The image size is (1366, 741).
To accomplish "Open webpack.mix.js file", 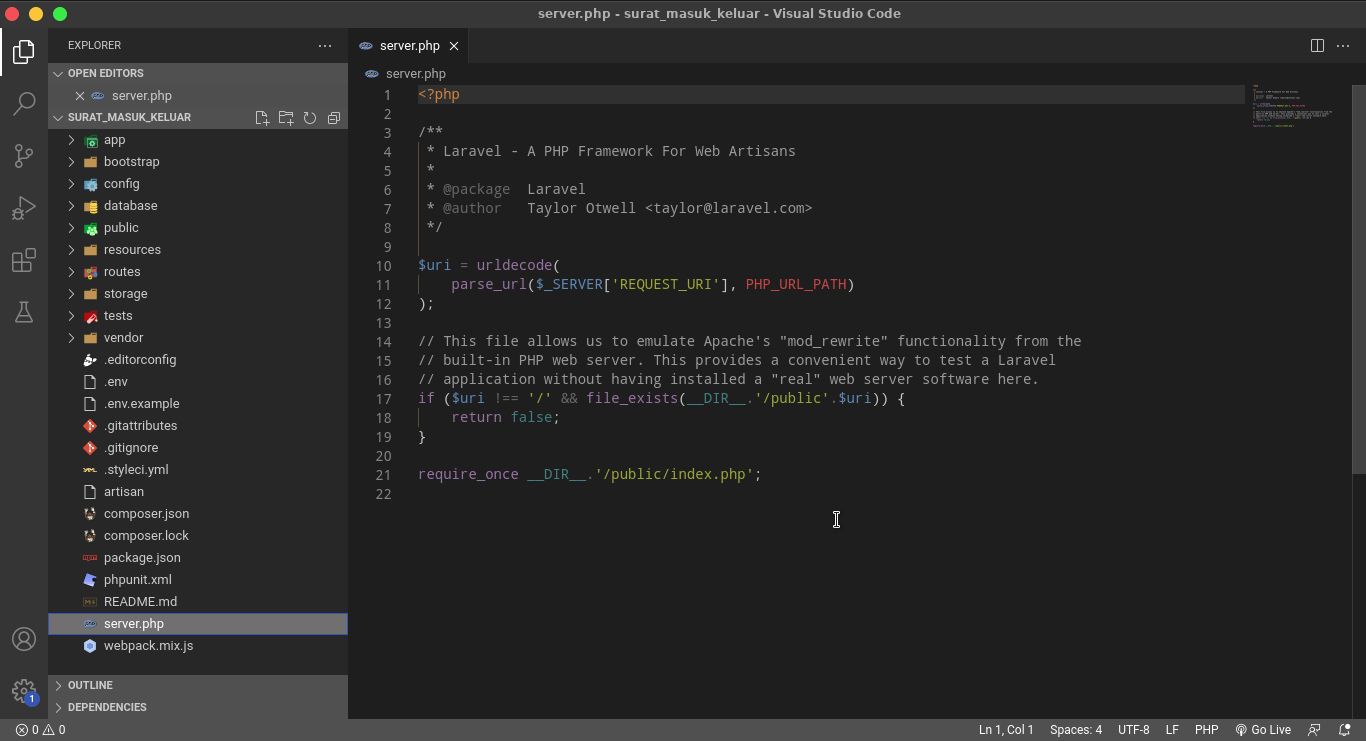I will click(x=198, y=646).
